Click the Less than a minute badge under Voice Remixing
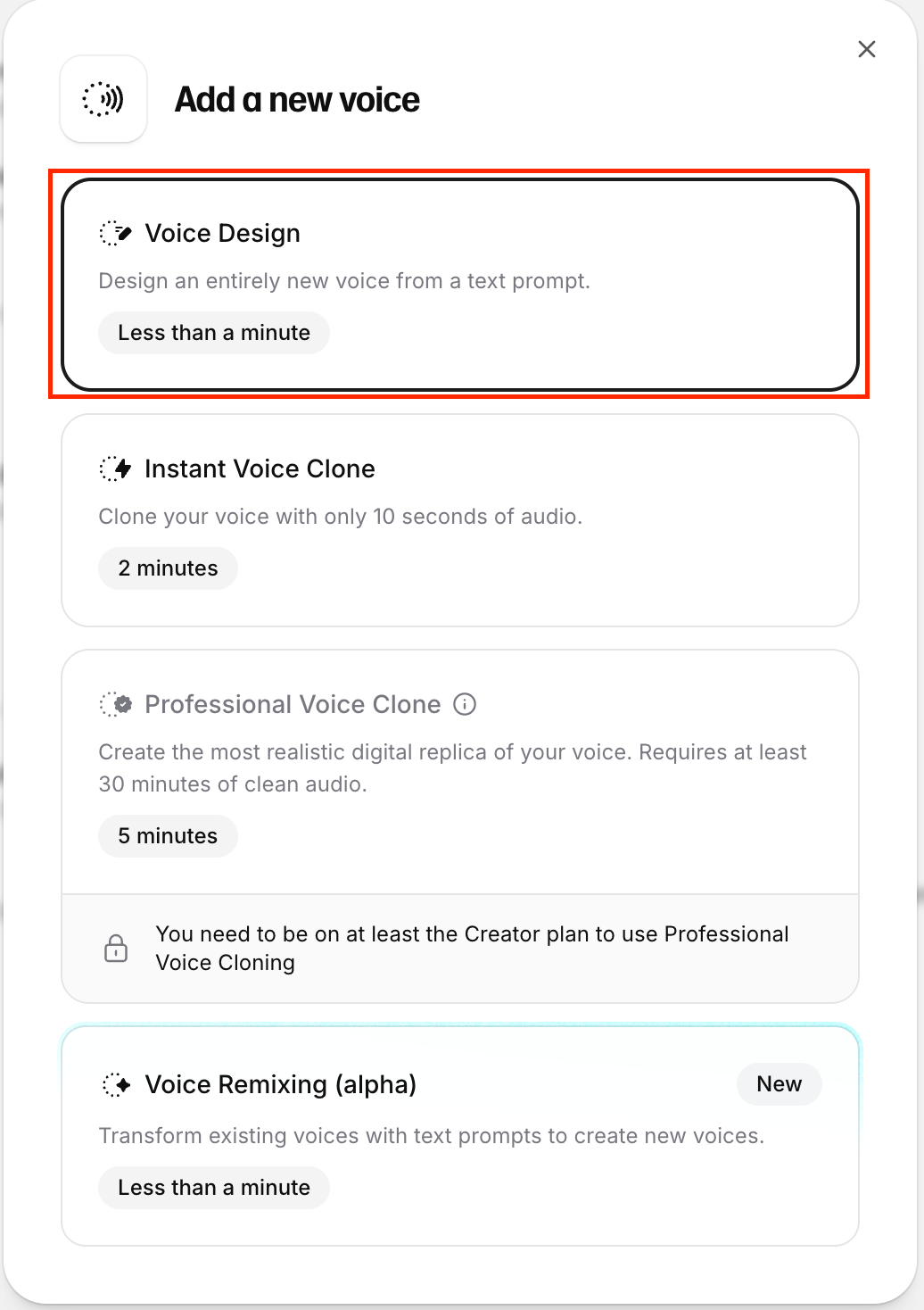Screen dimensions: 924x1310 pyautogui.click(x=213, y=1188)
